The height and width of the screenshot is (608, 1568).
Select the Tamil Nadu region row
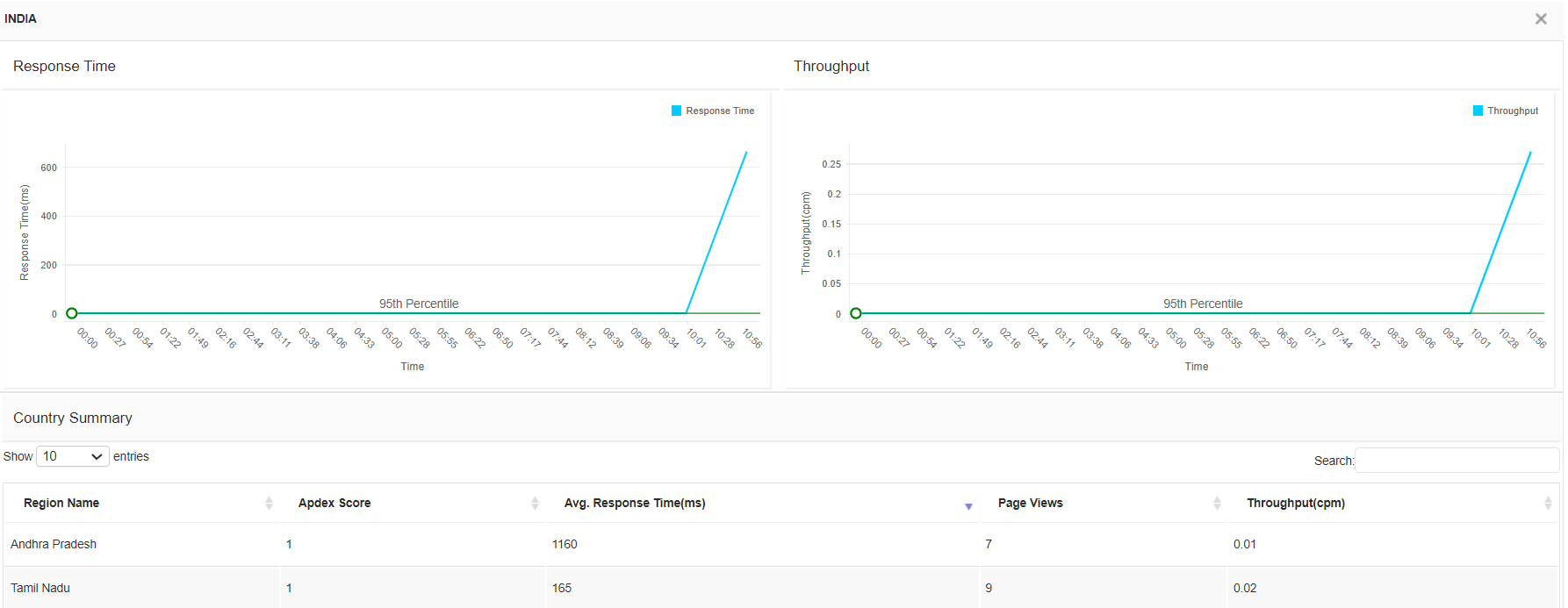[x=40, y=588]
